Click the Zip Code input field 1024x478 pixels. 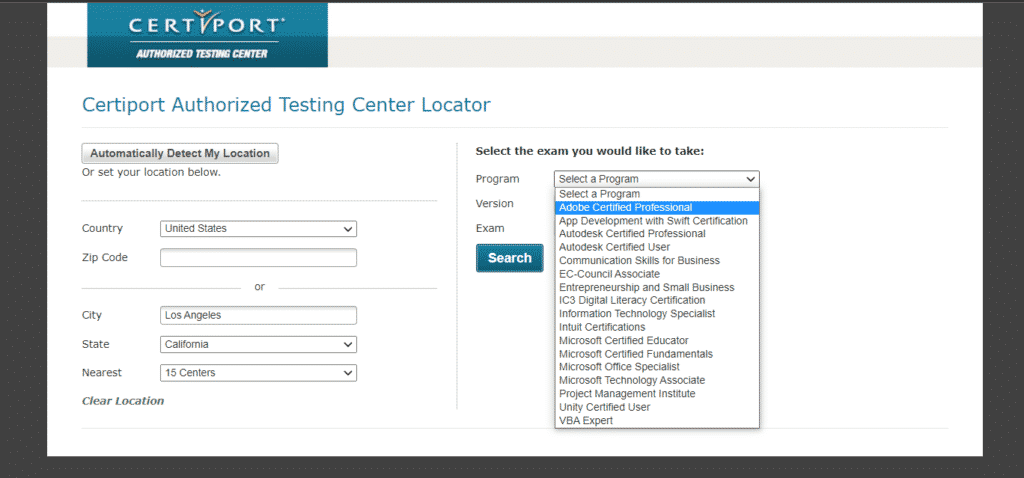(258, 258)
